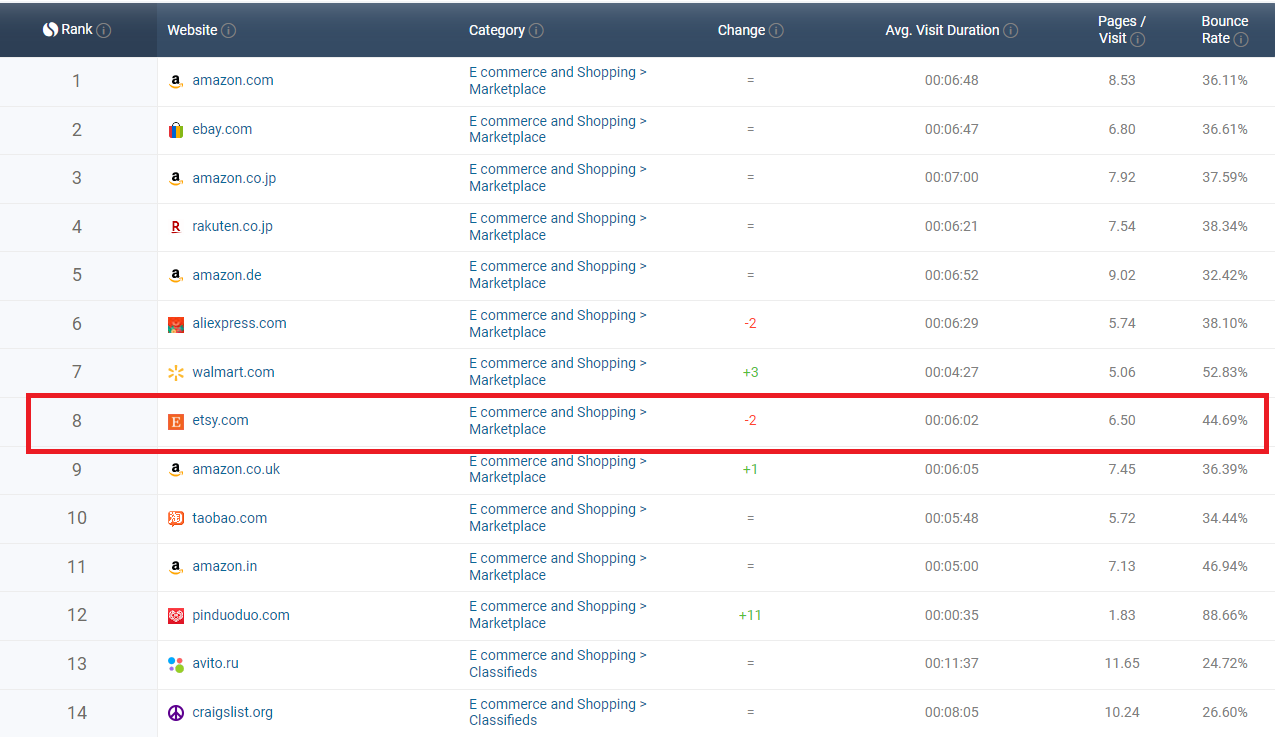Click the +3 change value for walmart.com
The width and height of the screenshot is (1275, 737).
750,372
